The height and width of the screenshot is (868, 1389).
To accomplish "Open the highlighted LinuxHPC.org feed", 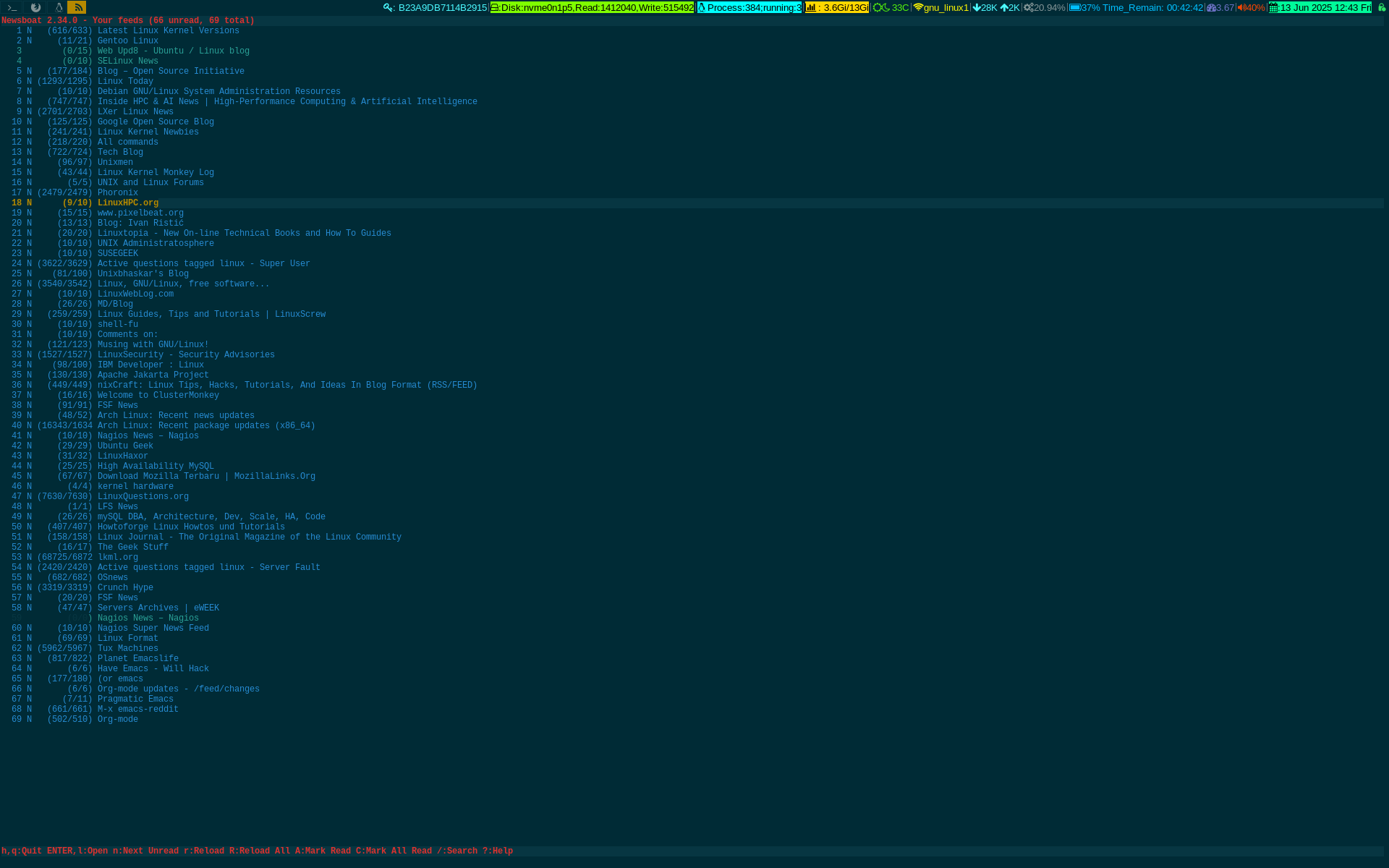I will point(127,203).
